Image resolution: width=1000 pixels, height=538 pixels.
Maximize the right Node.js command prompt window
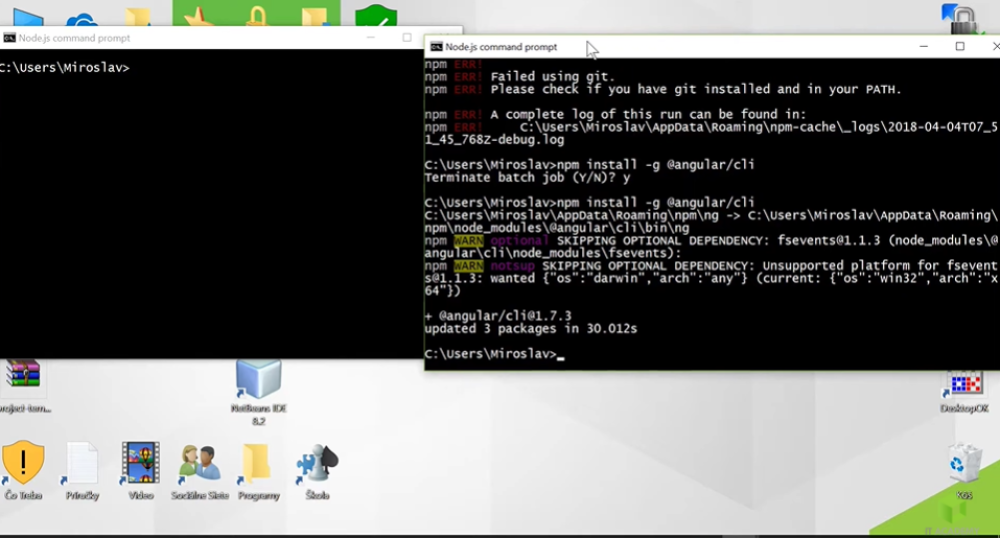click(x=960, y=47)
